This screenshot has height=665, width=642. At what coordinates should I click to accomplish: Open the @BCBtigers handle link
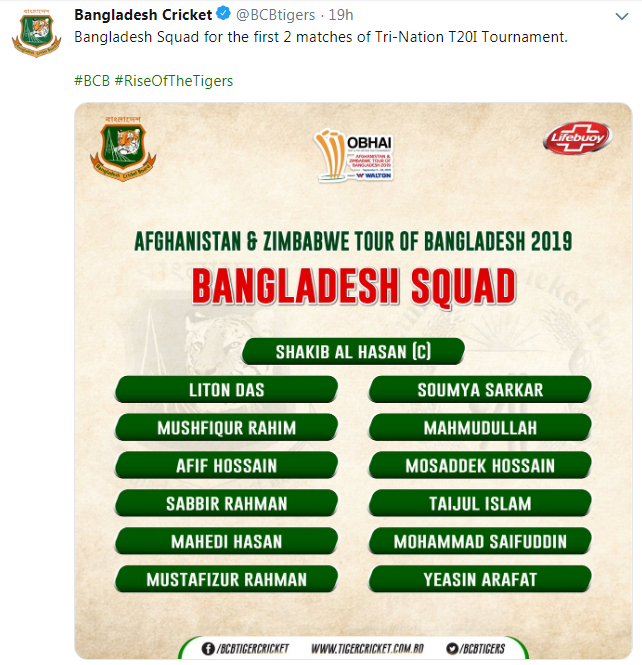276,15
